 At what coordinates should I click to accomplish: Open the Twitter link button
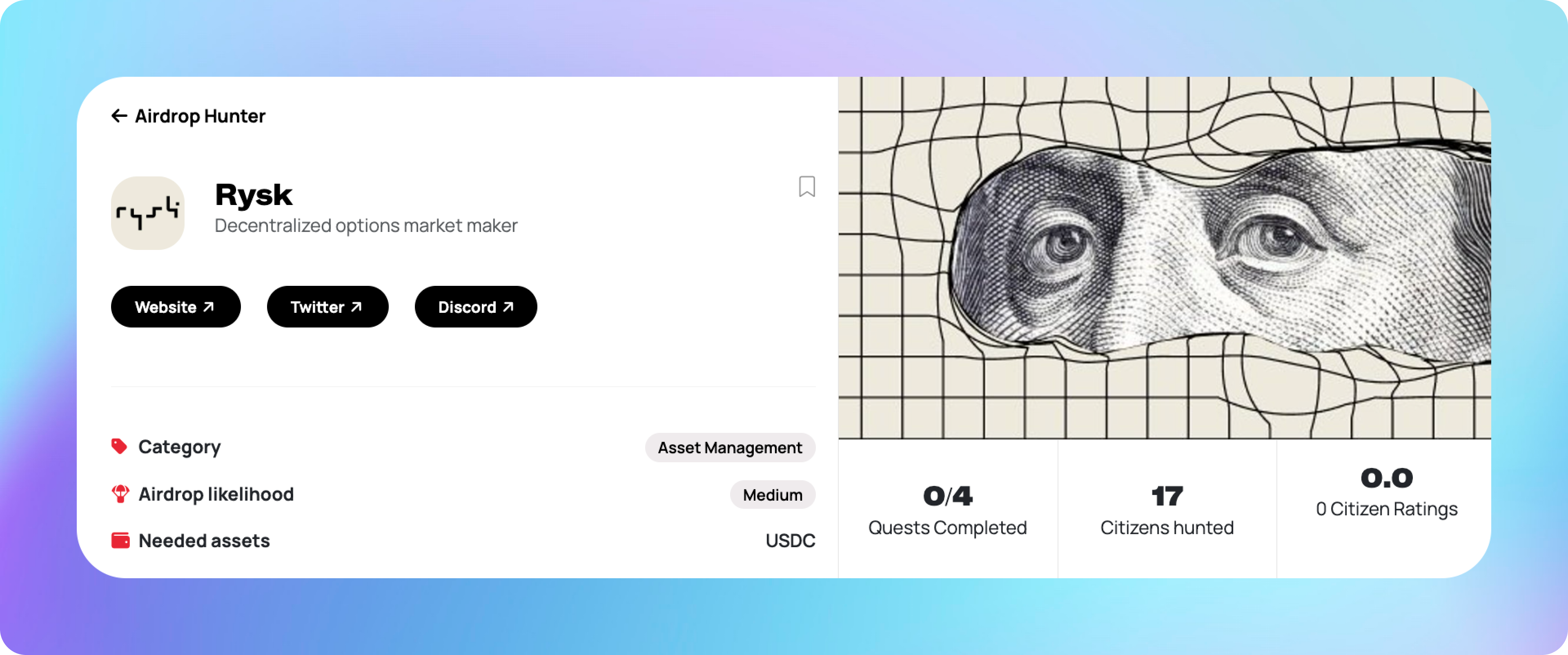click(327, 307)
